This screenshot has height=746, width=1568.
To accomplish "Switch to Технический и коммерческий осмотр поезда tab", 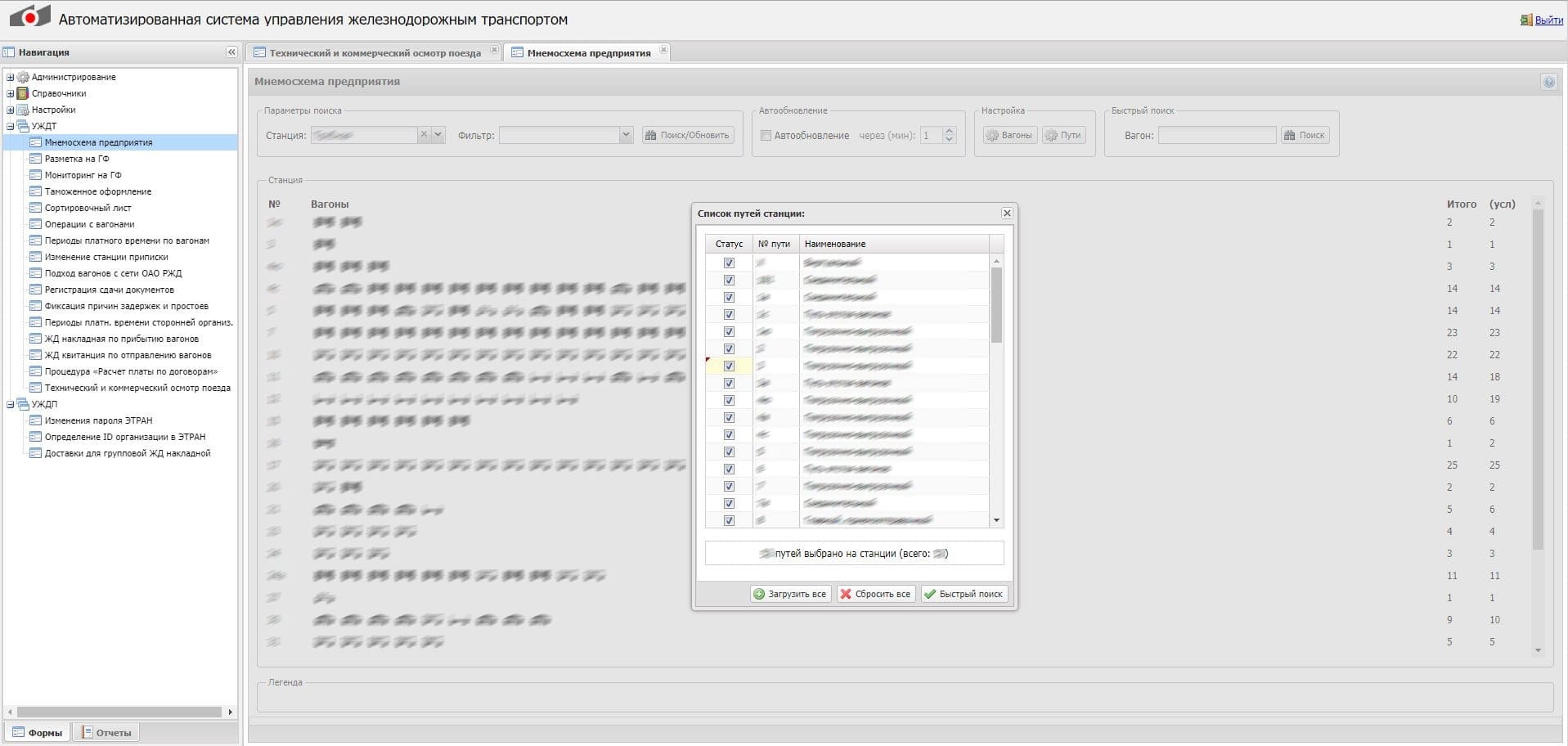I will pos(375,53).
